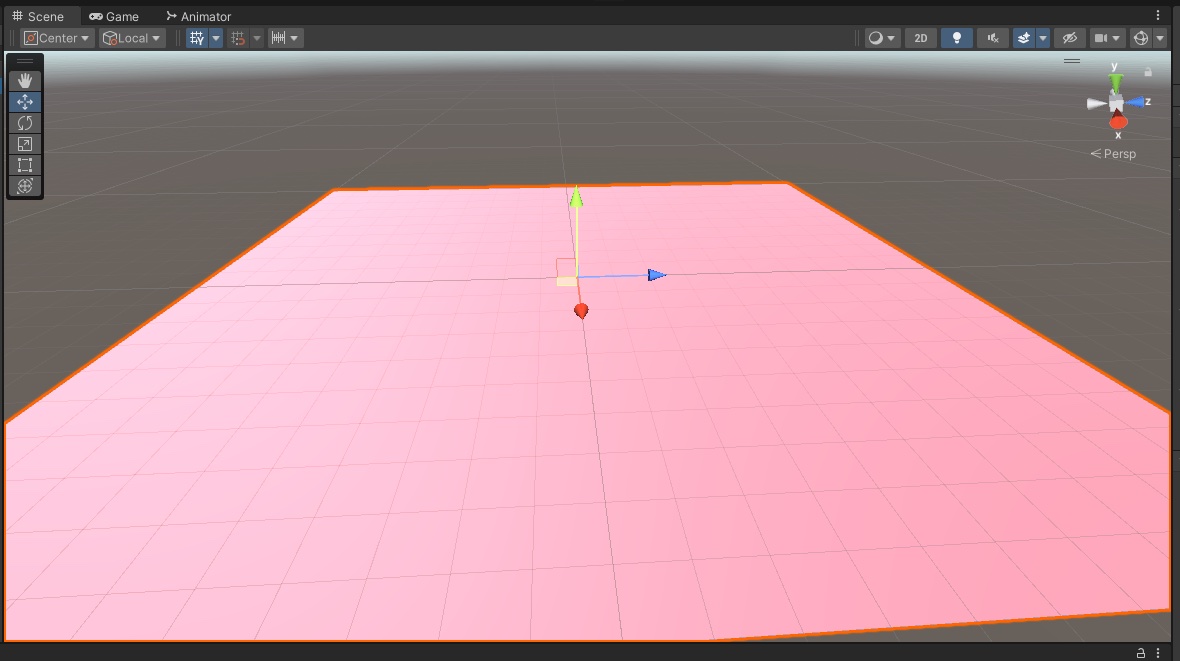Viewport: 1180px width, 661px height.
Task: Open the Local handle rotation dropdown
Action: pos(131,38)
